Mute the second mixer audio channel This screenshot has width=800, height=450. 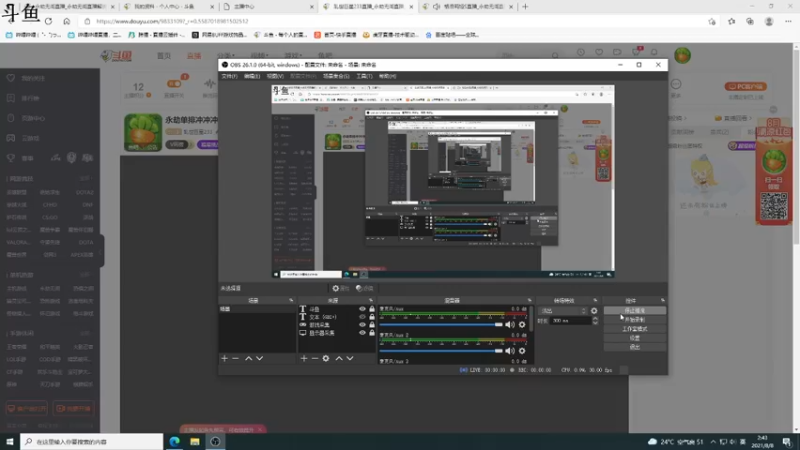510,351
